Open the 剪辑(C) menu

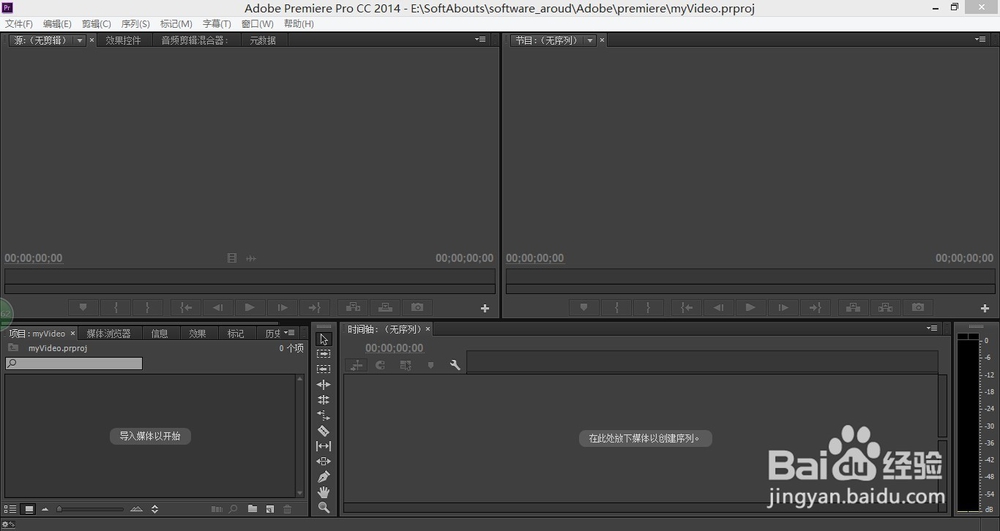coord(96,24)
